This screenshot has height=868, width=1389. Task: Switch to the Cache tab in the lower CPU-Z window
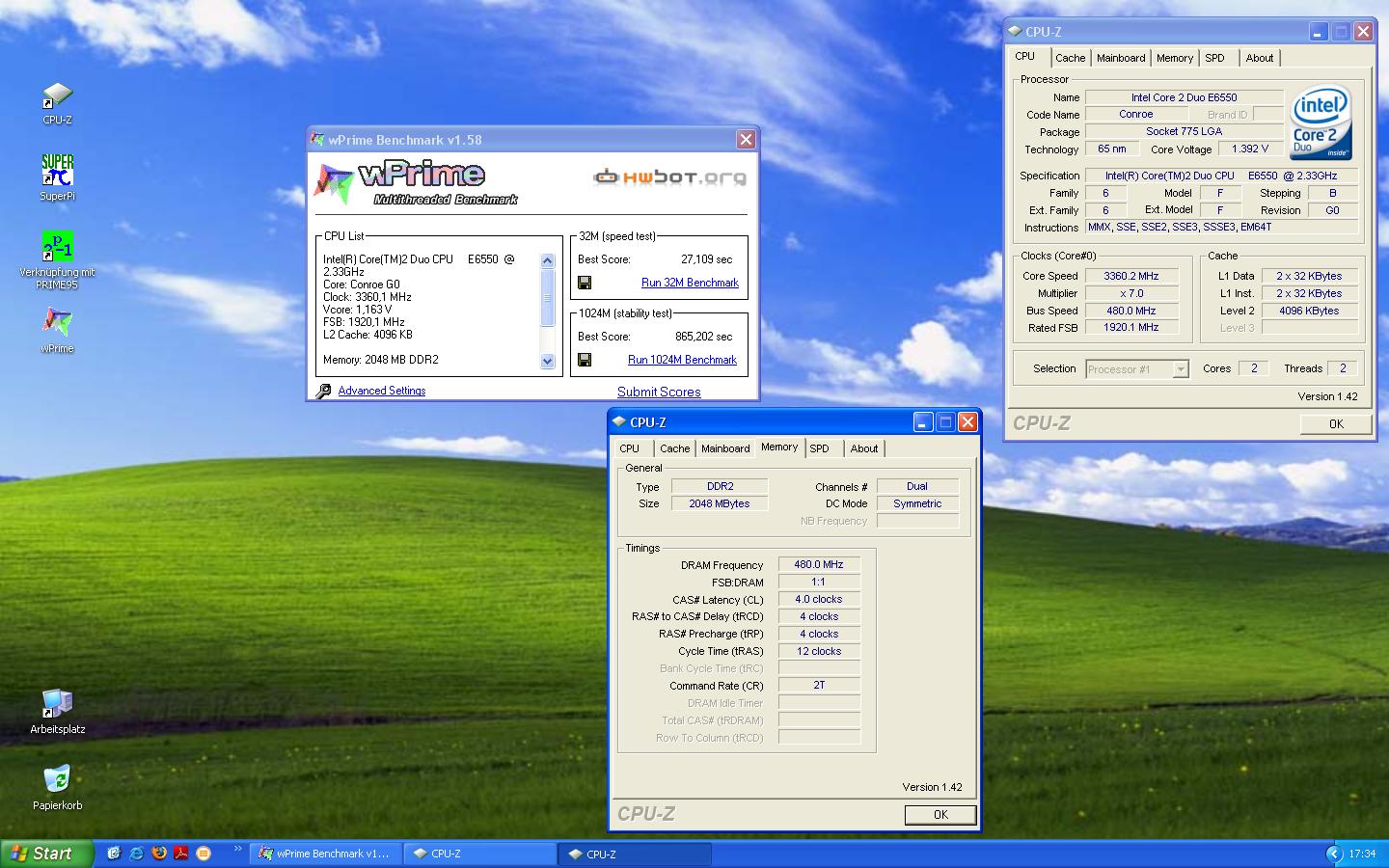pyautogui.click(x=674, y=448)
